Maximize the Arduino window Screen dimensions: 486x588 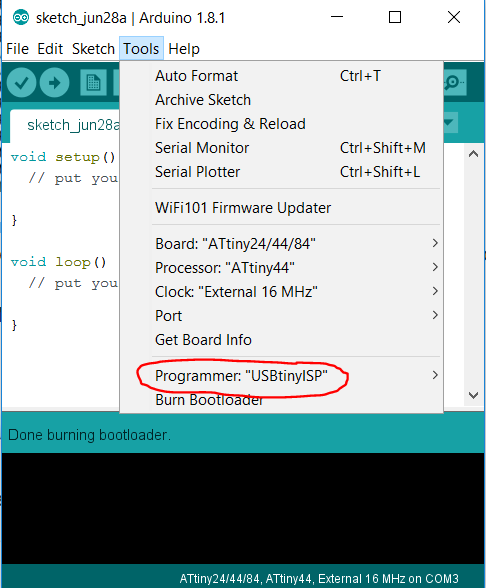(x=394, y=17)
